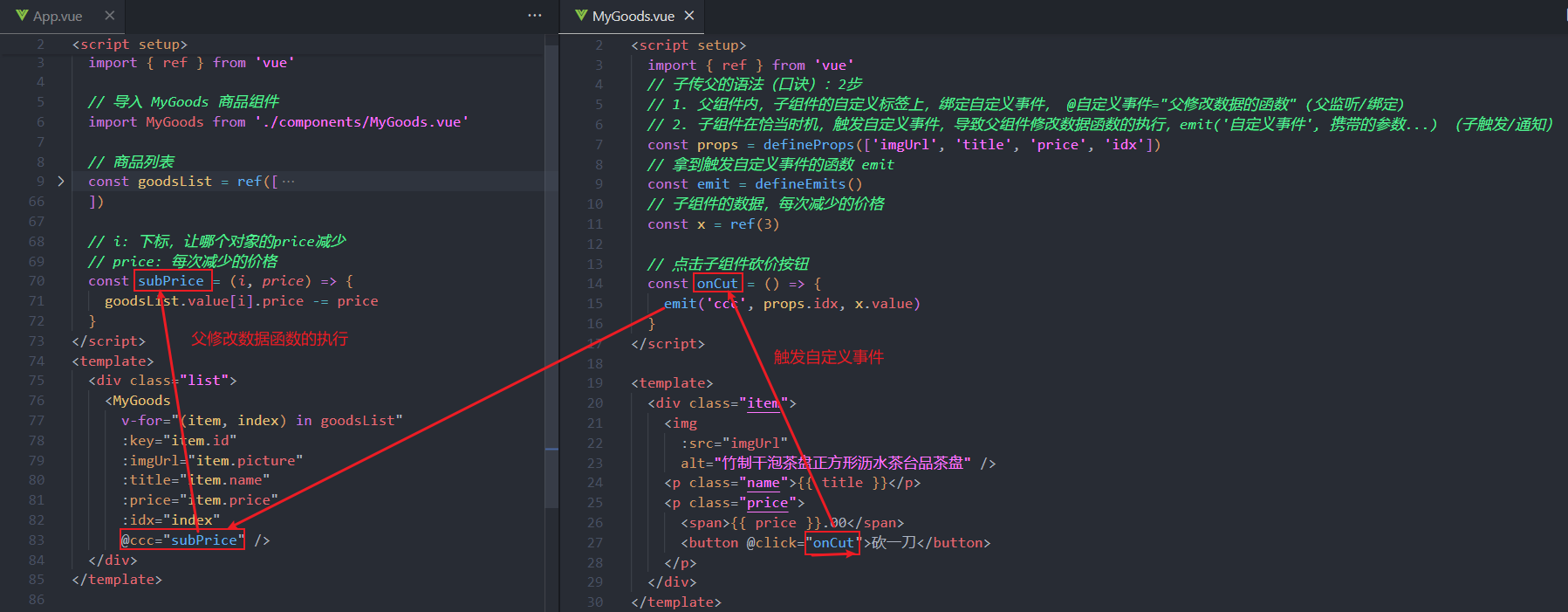The height and width of the screenshot is (612, 1568).
Task: Click the const x = ref(3) line
Action: point(713,224)
